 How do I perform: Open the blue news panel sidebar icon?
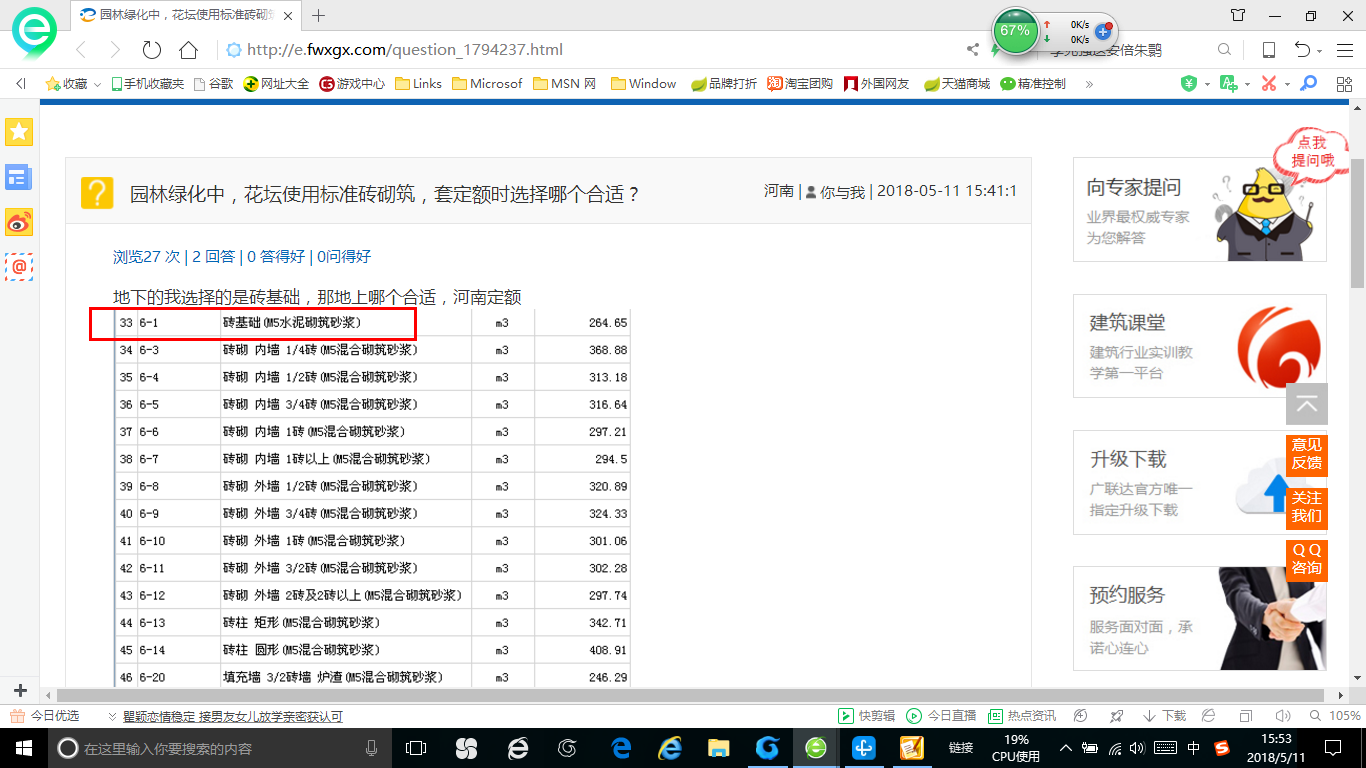(19, 177)
